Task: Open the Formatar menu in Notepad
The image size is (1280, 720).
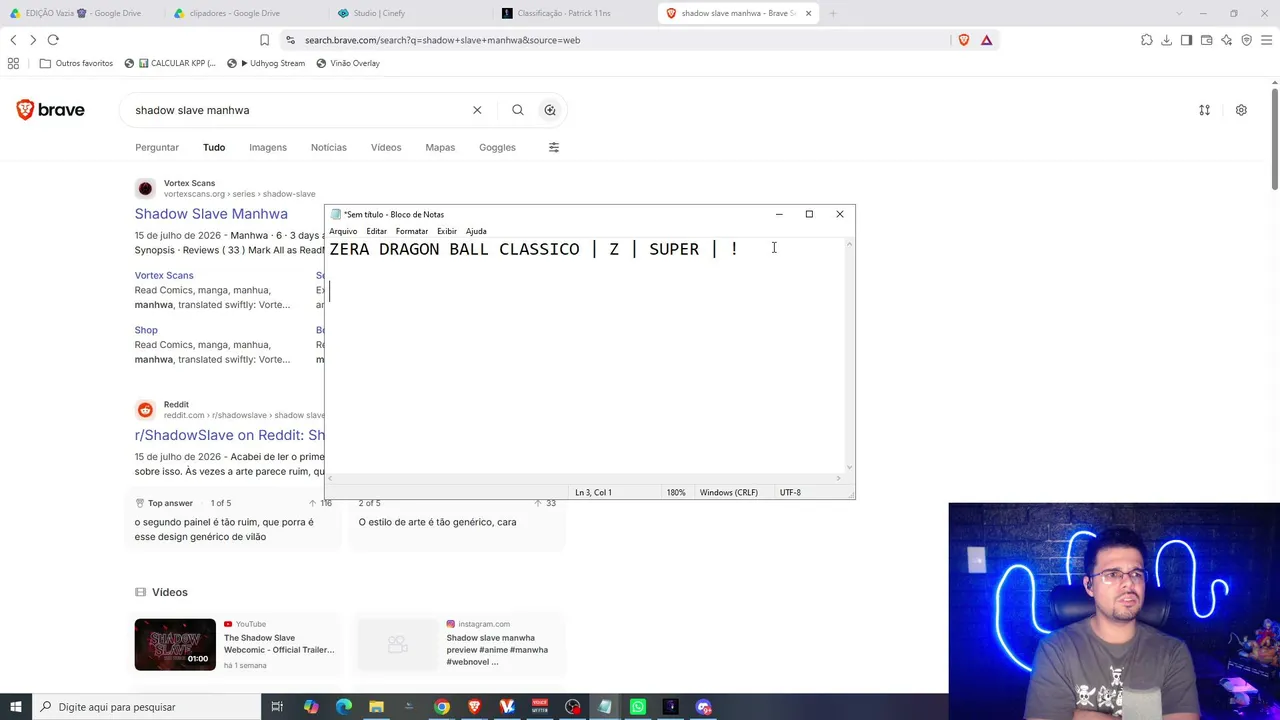Action: coord(412,231)
